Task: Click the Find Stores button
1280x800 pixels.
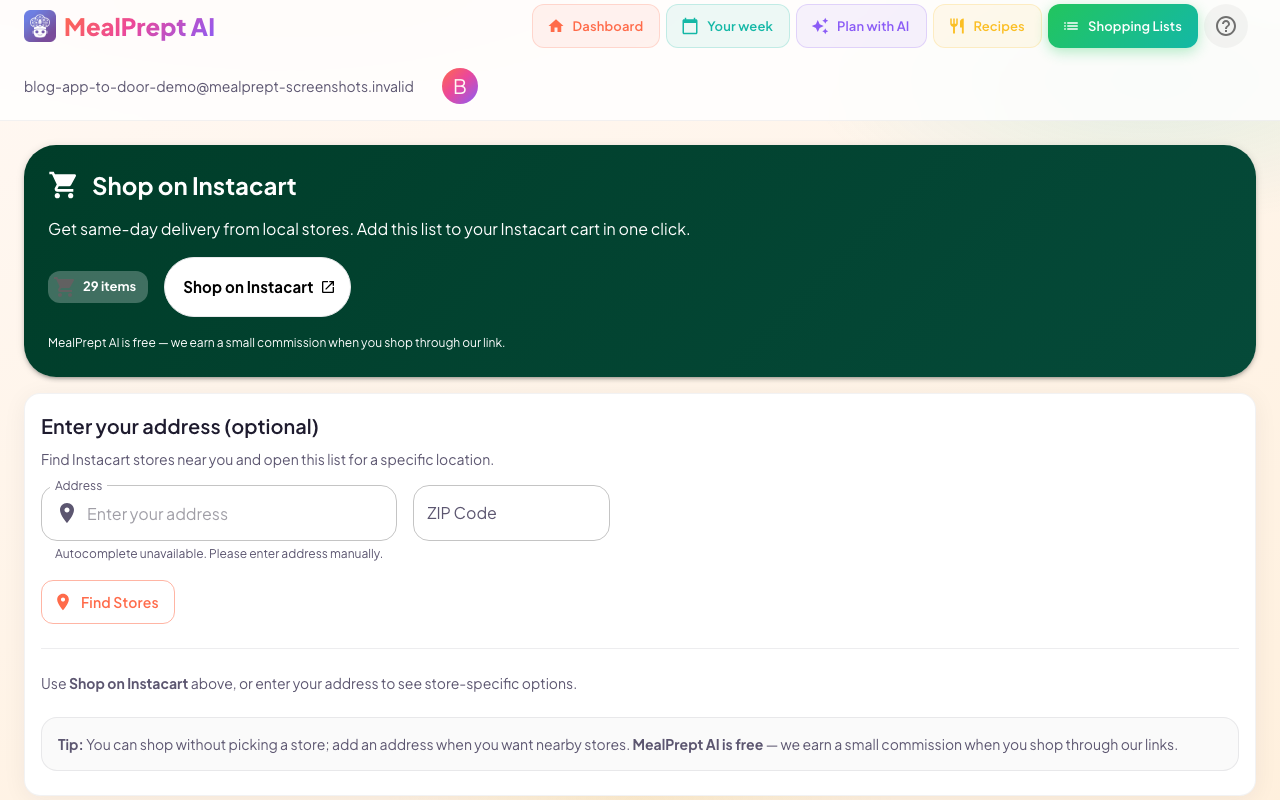Action: [108, 602]
